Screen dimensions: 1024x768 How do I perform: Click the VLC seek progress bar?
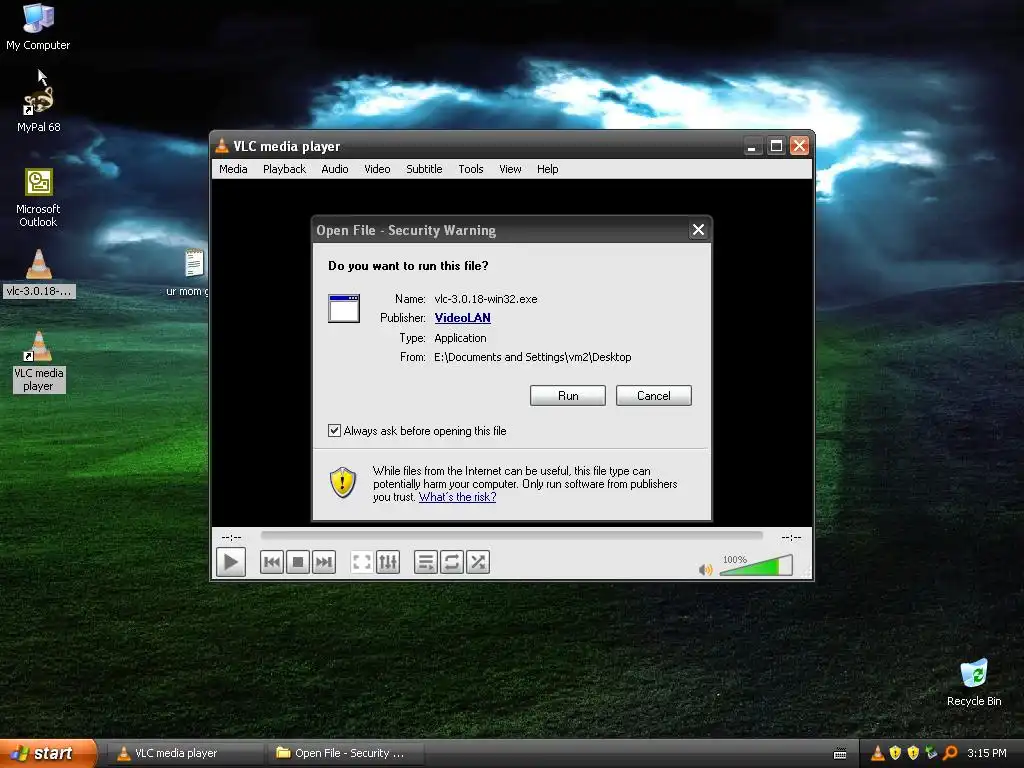coord(511,536)
